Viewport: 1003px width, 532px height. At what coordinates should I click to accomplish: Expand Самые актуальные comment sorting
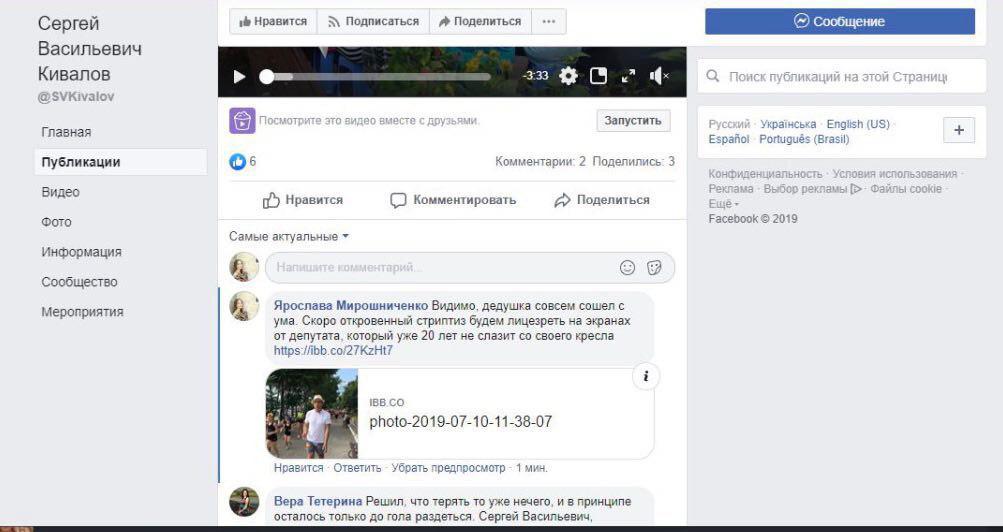pyautogui.click(x=289, y=237)
